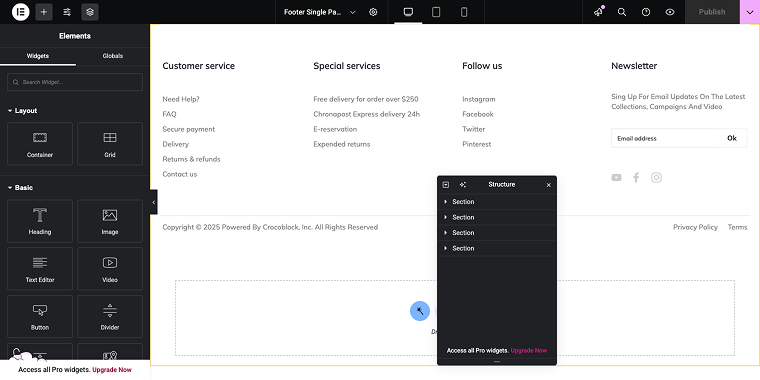Click the Facebook text link
The width and height of the screenshot is (760, 380).
(478, 114)
